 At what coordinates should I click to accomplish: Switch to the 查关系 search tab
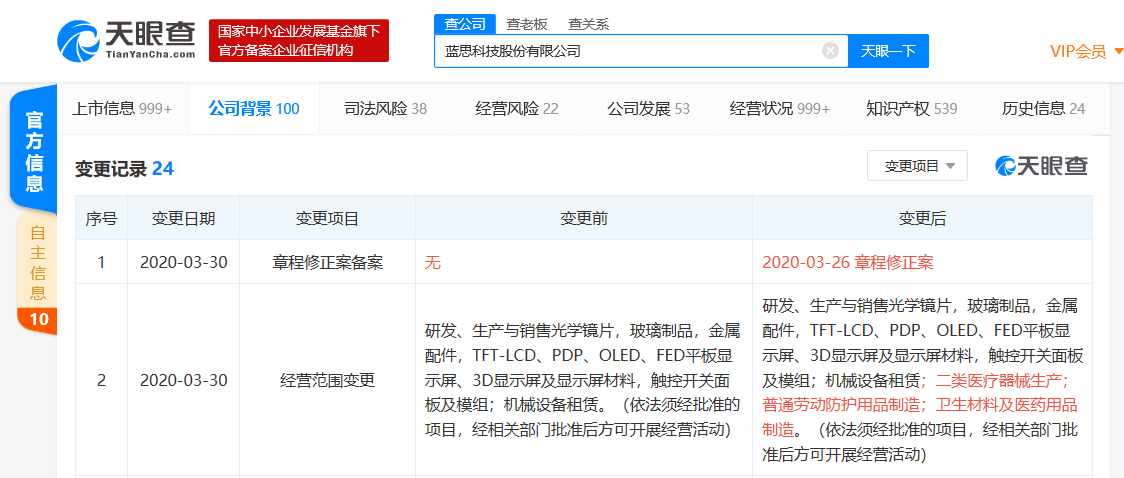tap(589, 24)
